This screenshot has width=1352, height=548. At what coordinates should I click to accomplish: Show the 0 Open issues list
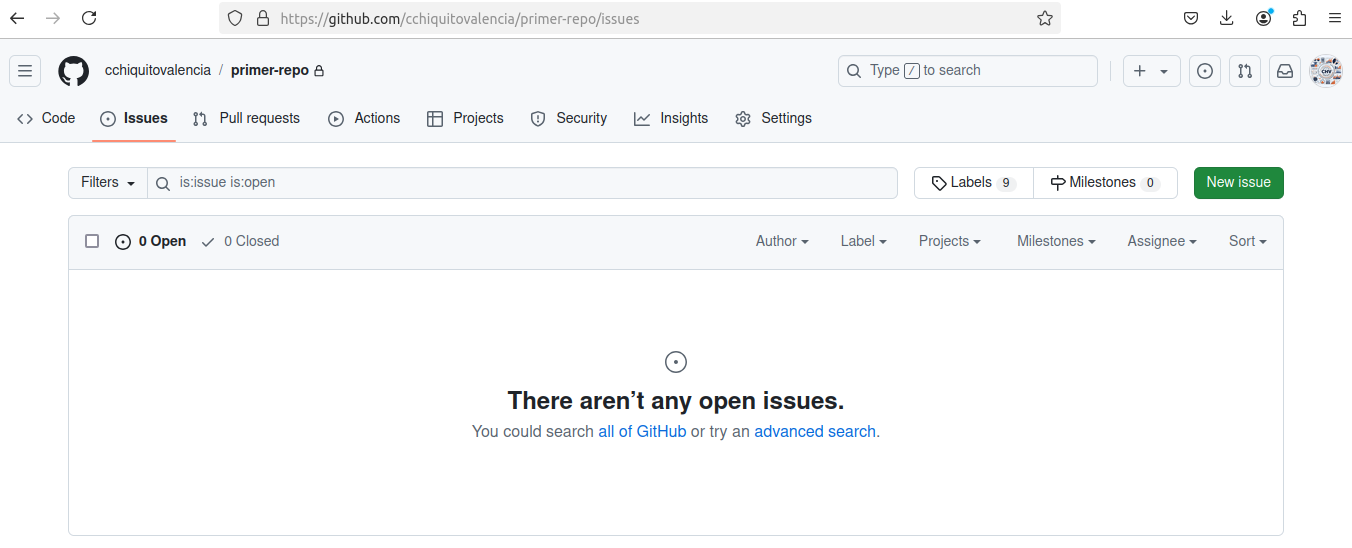(151, 241)
